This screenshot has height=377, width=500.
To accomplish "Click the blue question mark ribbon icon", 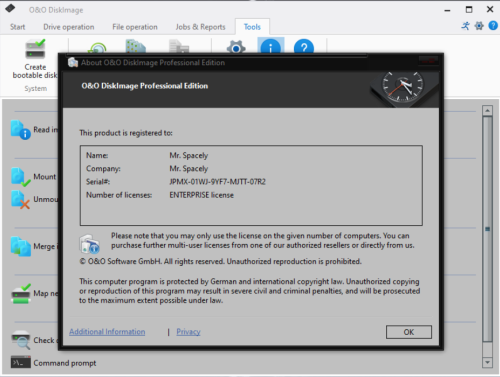I will [x=304, y=47].
